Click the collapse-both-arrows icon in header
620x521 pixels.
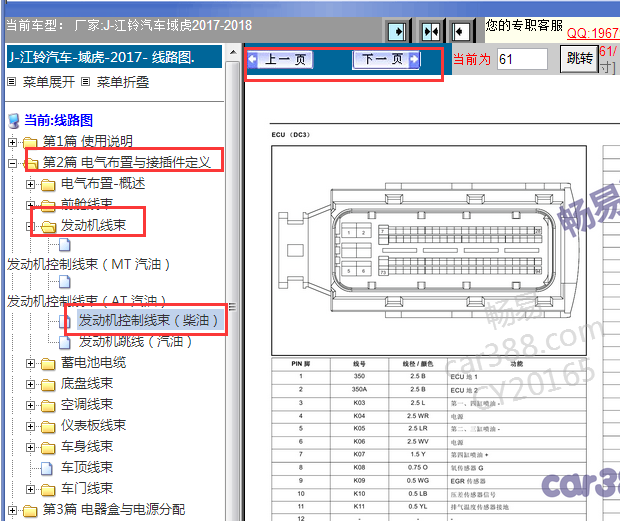430,31
